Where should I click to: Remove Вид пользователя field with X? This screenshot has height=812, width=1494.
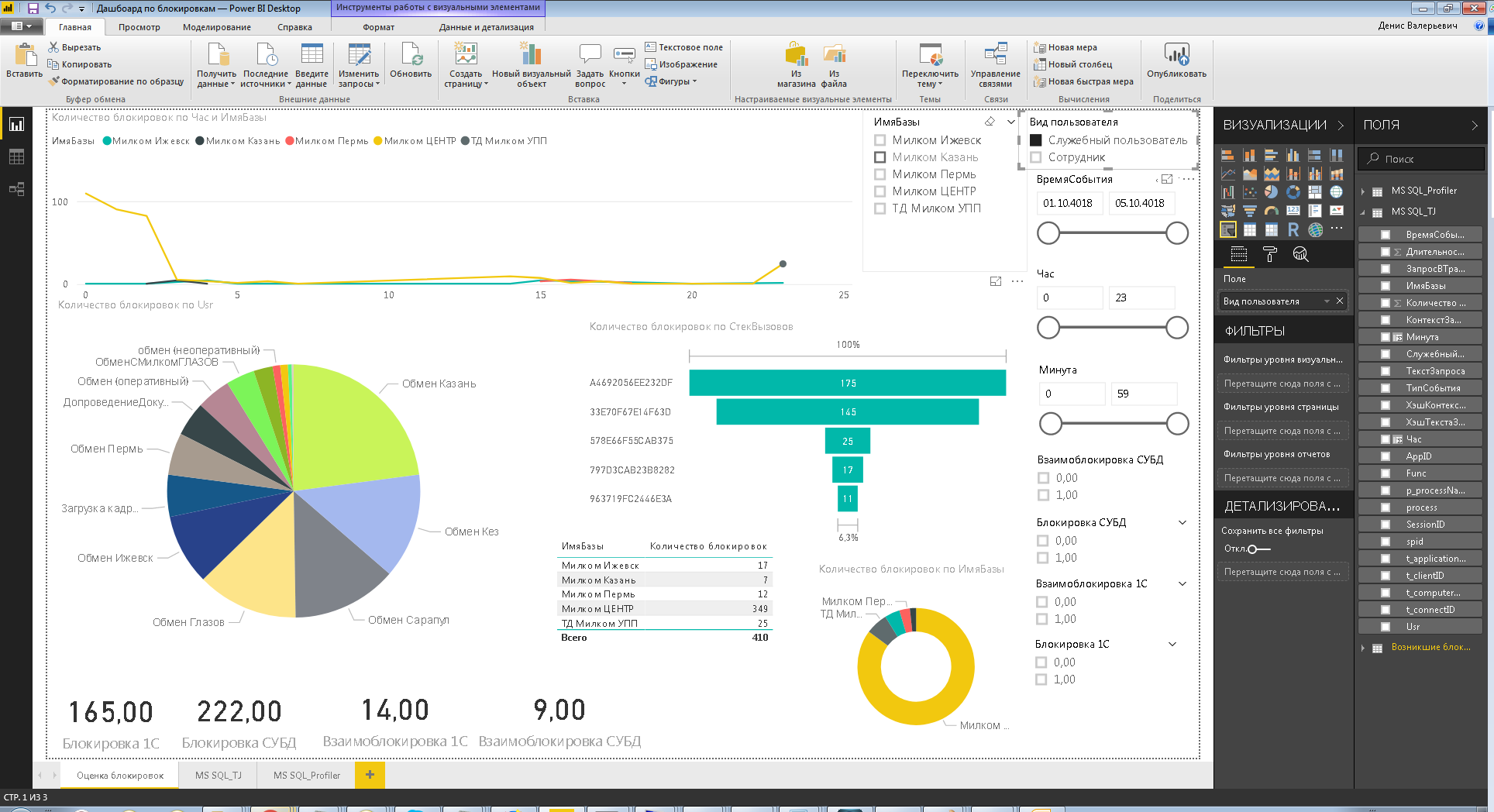click(x=1340, y=301)
